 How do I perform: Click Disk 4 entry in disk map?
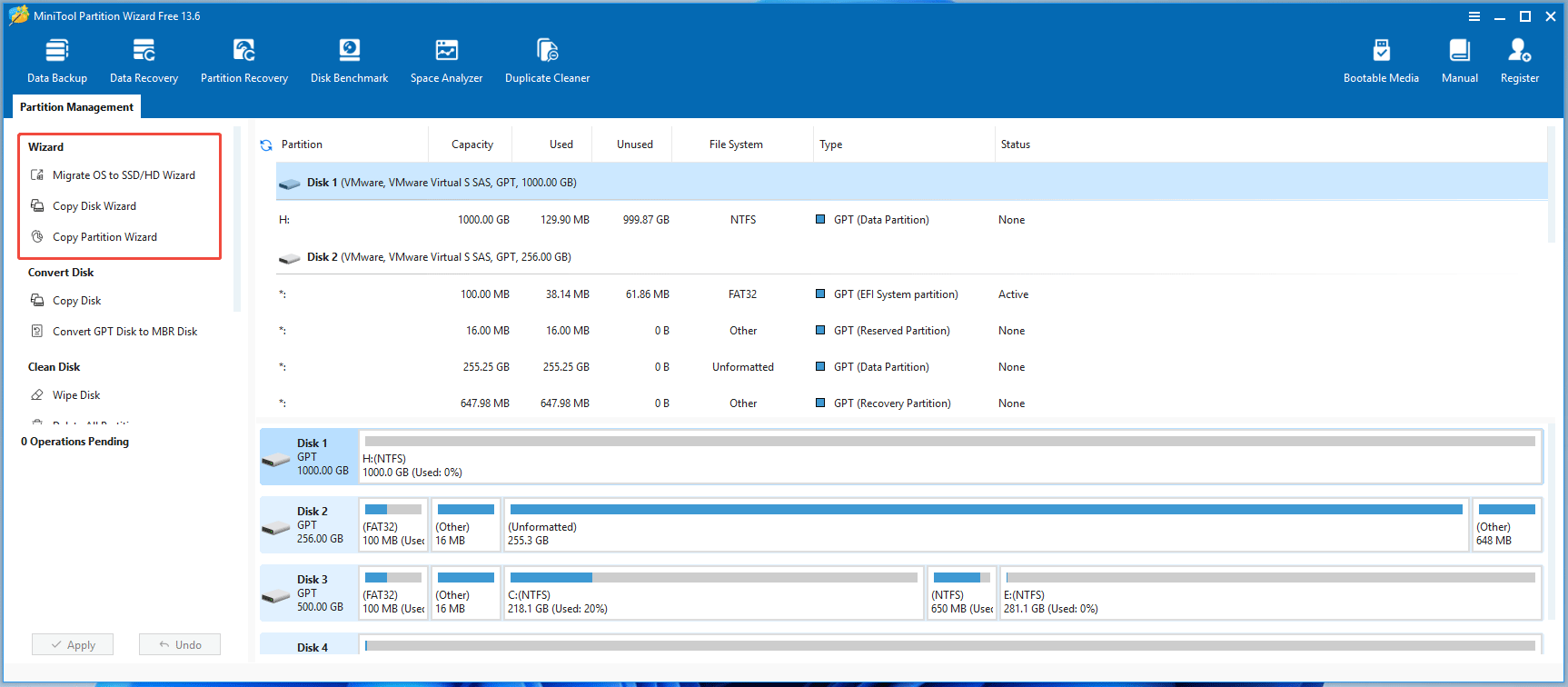point(309,645)
